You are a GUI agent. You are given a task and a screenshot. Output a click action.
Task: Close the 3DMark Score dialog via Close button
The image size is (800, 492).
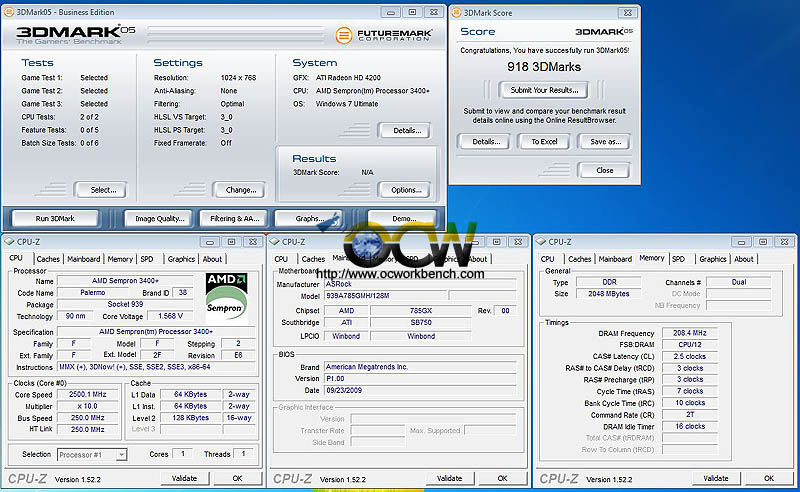[x=605, y=170]
